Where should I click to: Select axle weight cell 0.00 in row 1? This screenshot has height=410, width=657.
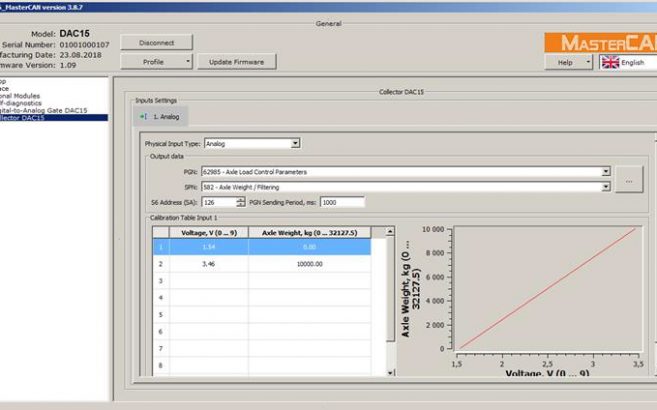310,247
